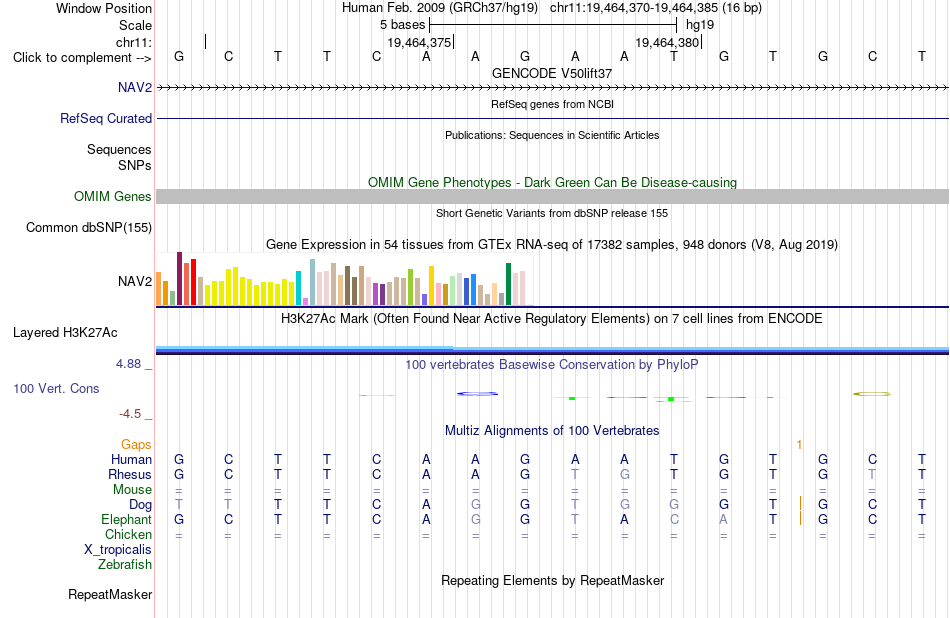Click the 'SNPs' track label
This screenshot has width=950, height=618.
tap(135, 165)
